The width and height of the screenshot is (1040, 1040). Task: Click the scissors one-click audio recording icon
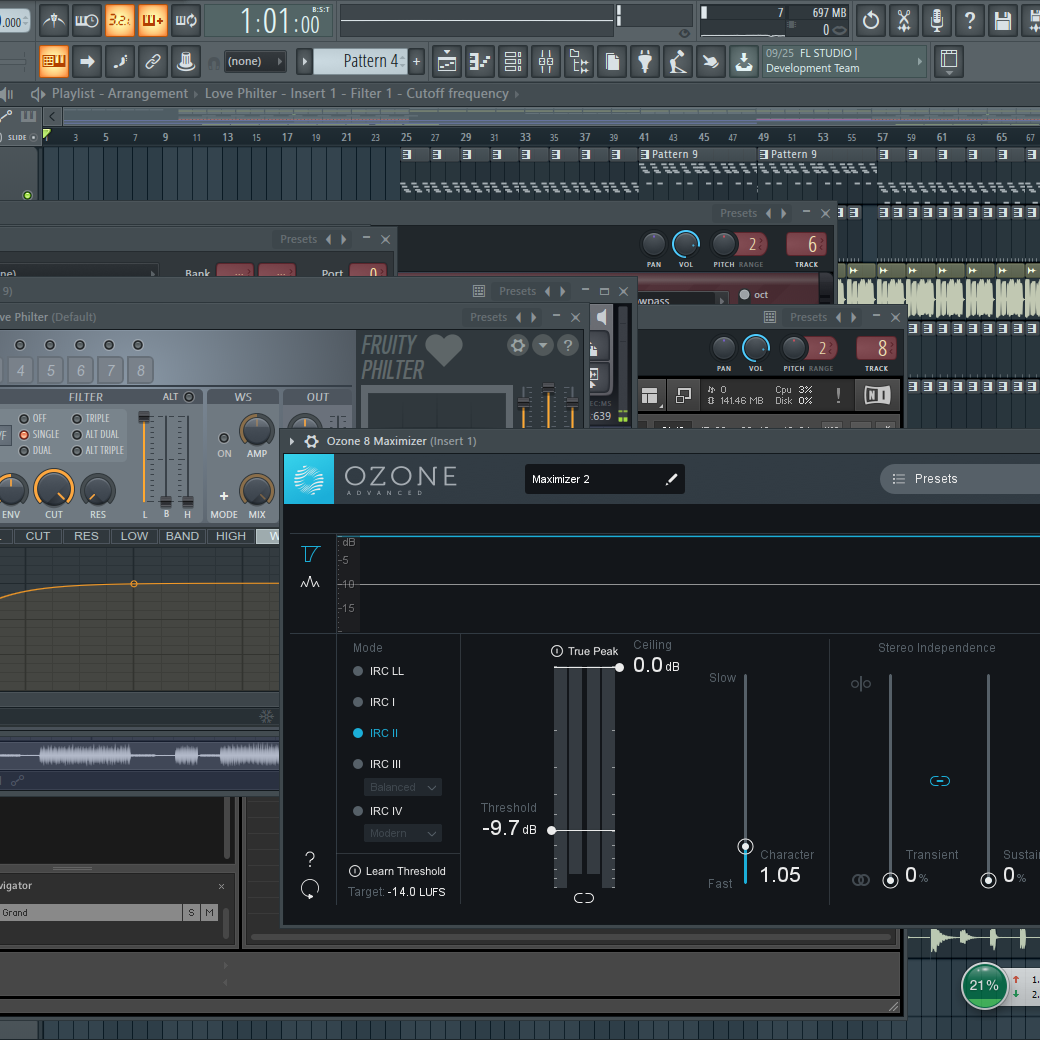(x=903, y=21)
